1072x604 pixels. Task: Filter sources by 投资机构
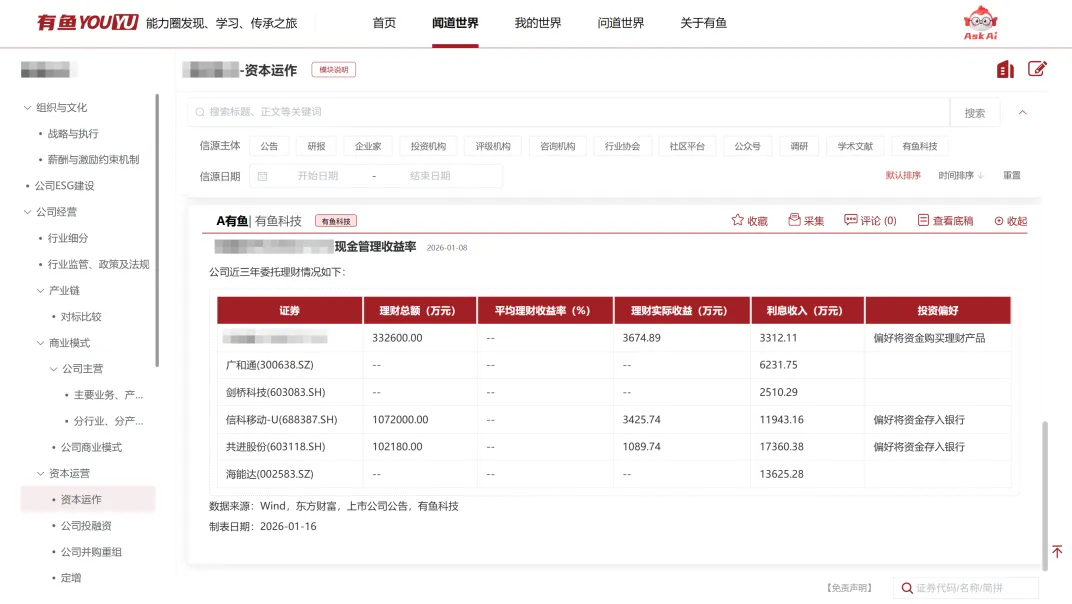(428, 146)
